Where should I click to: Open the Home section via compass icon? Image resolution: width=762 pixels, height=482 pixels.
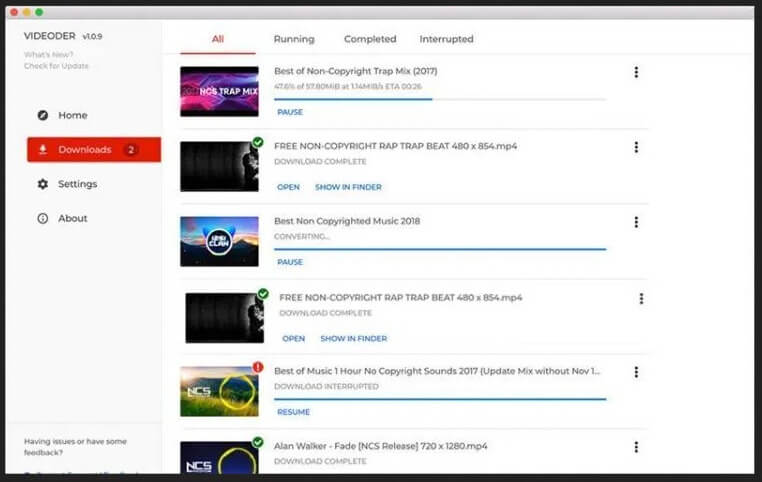pyautogui.click(x=43, y=115)
